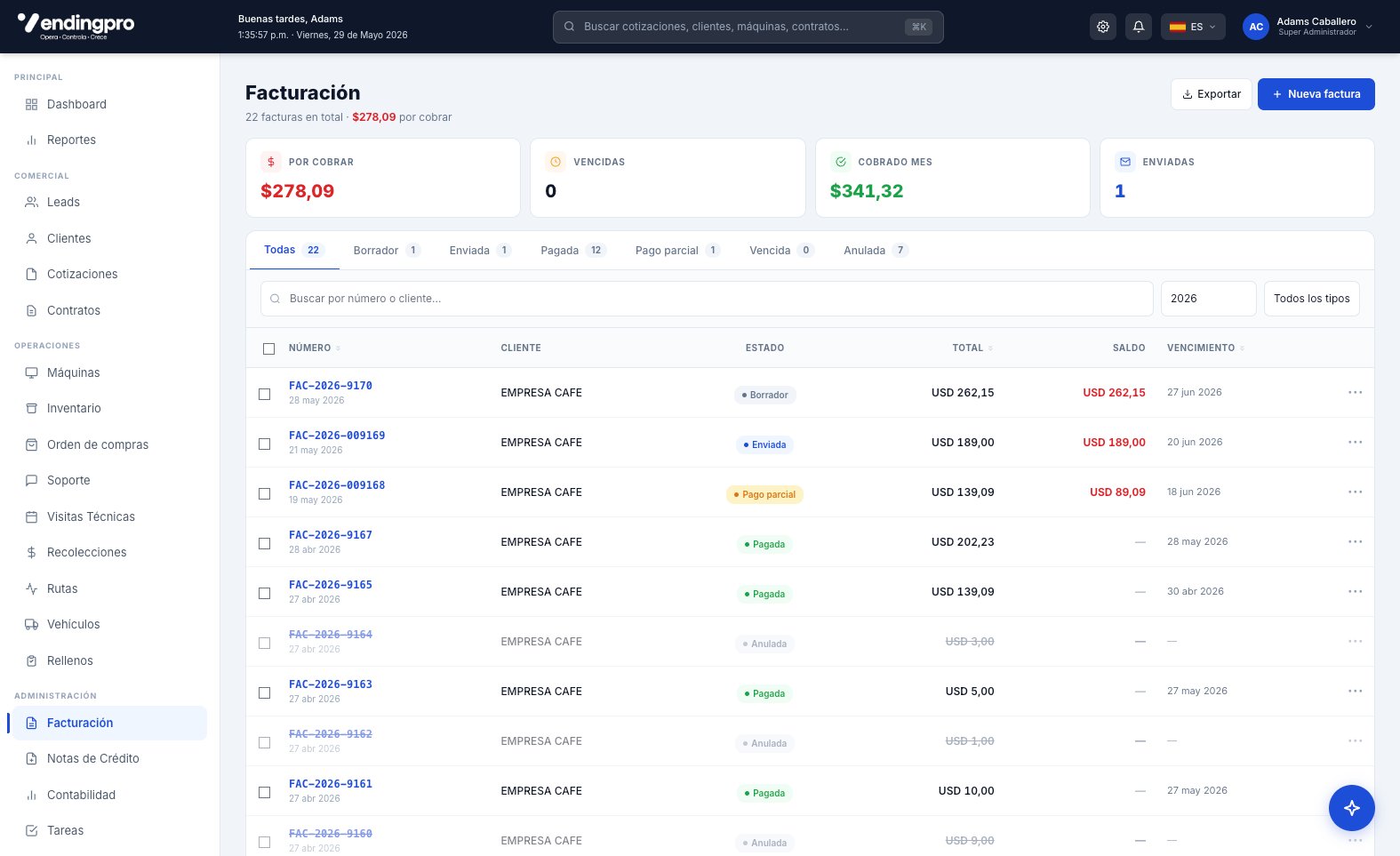Expand Adams Caballero user menu chevron
This screenshot has height=856, width=1400.
pos(1369,27)
